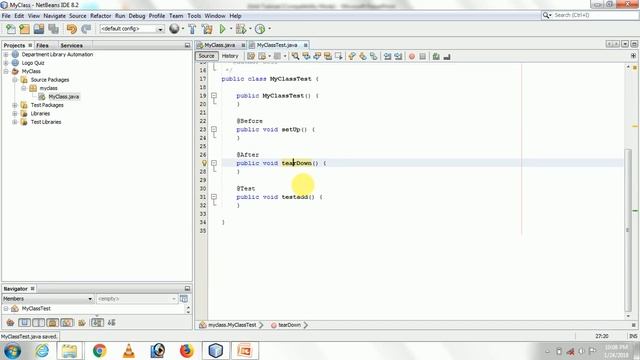Open VLC media player from taskbar
The image size is (640, 360).
click(129, 351)
